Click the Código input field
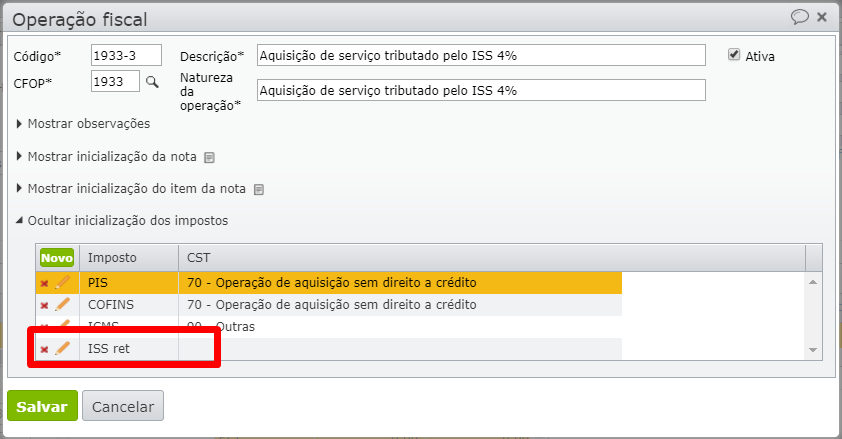Image resolution: width=842 pixels, height=439 pixels. click(126, 55)
